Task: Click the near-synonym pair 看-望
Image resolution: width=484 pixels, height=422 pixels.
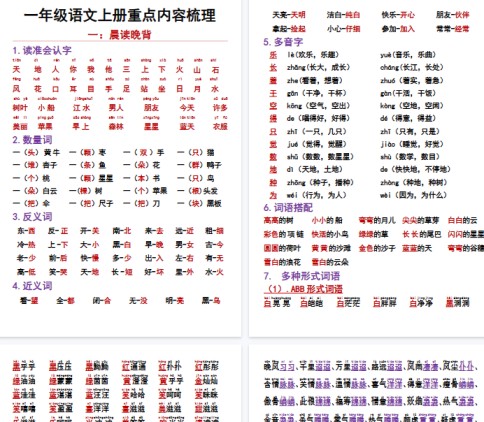Action: [x=29, y=301]
